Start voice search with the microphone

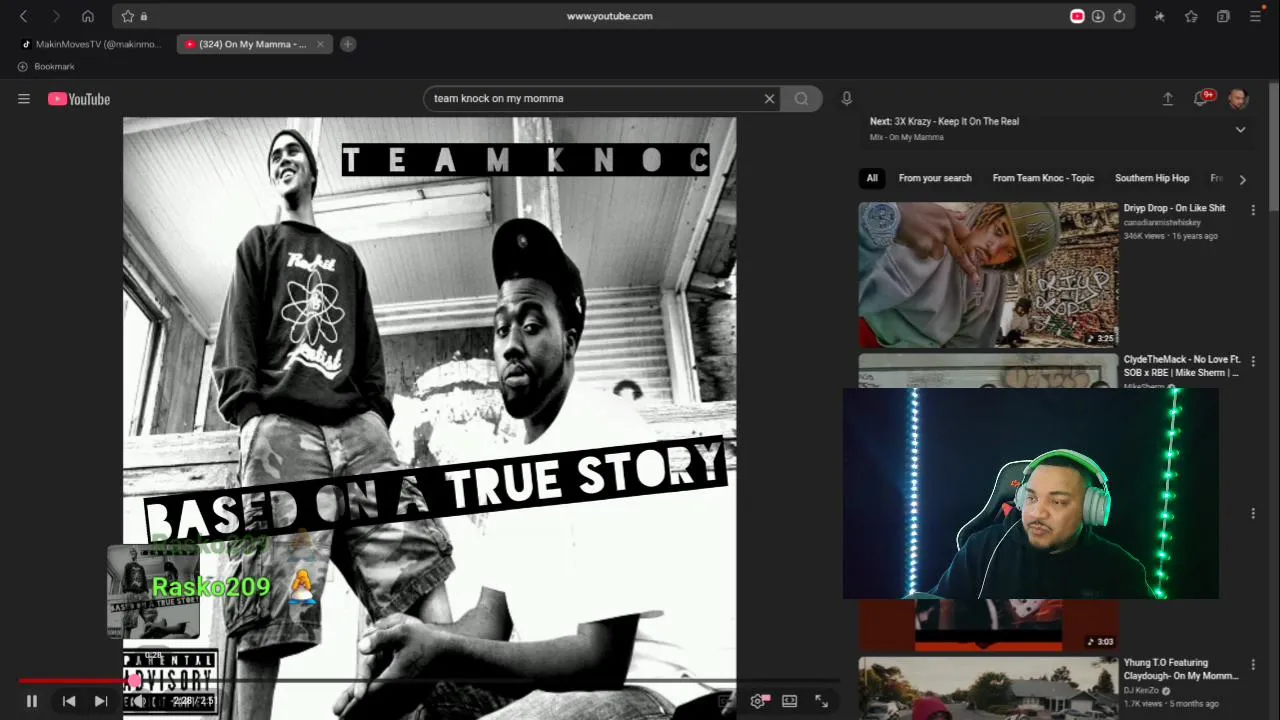pos(846,98)
